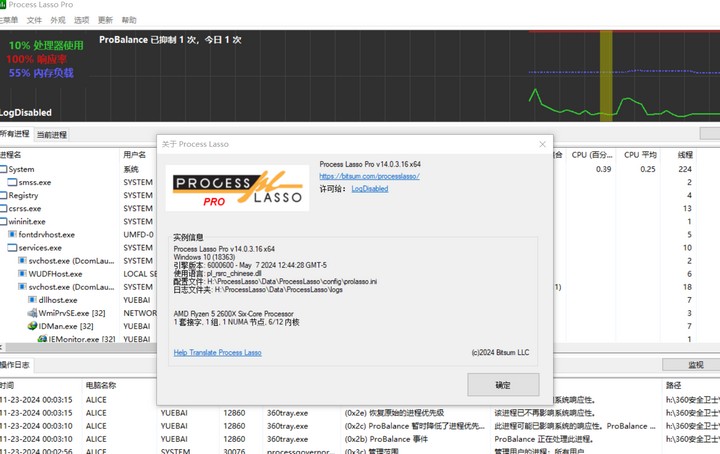This screenshot has width=720, height=454.
Task: Open Help Translate Process Lasso link
Action: [x=217, y=353]
